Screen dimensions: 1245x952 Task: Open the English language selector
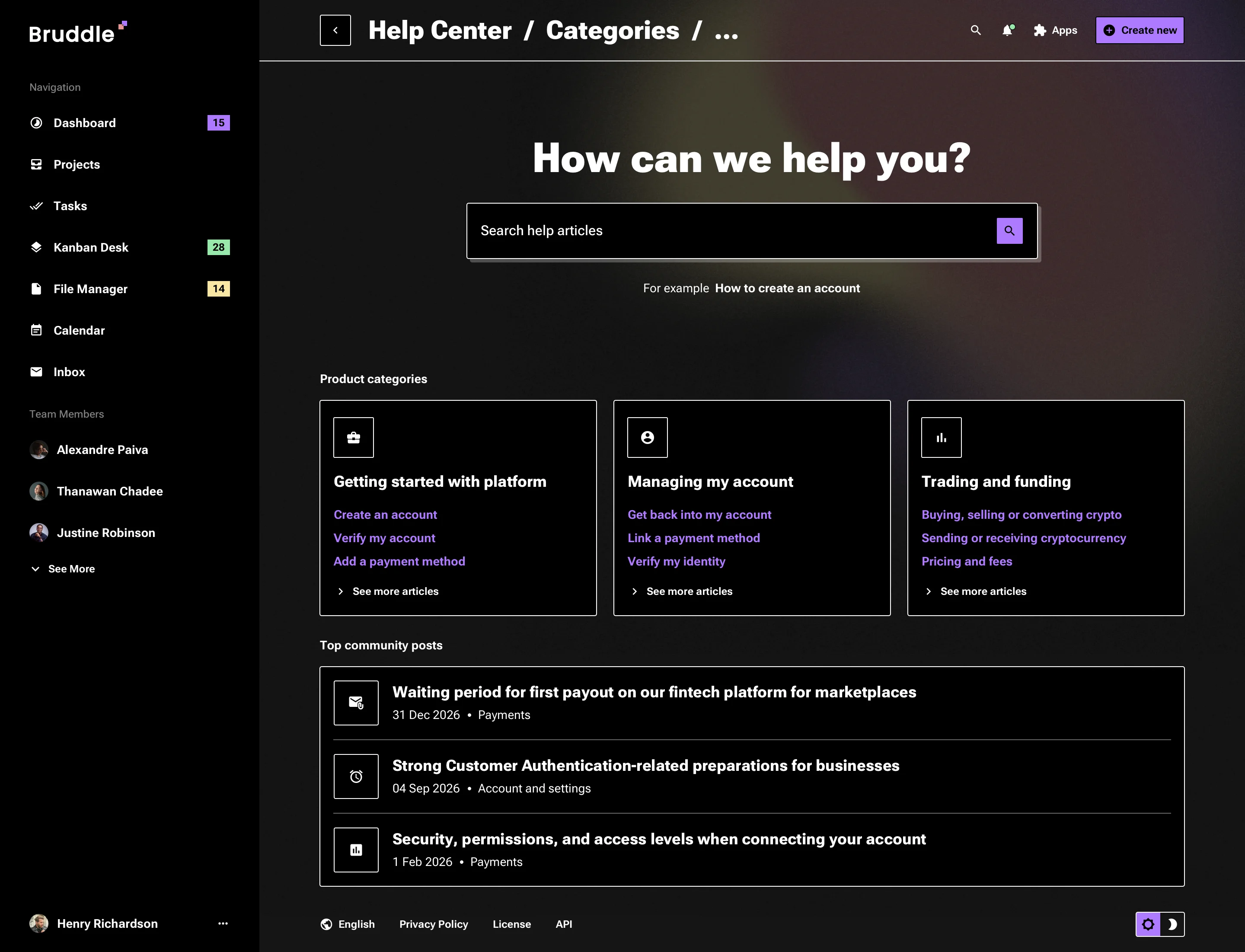point(348,923)
